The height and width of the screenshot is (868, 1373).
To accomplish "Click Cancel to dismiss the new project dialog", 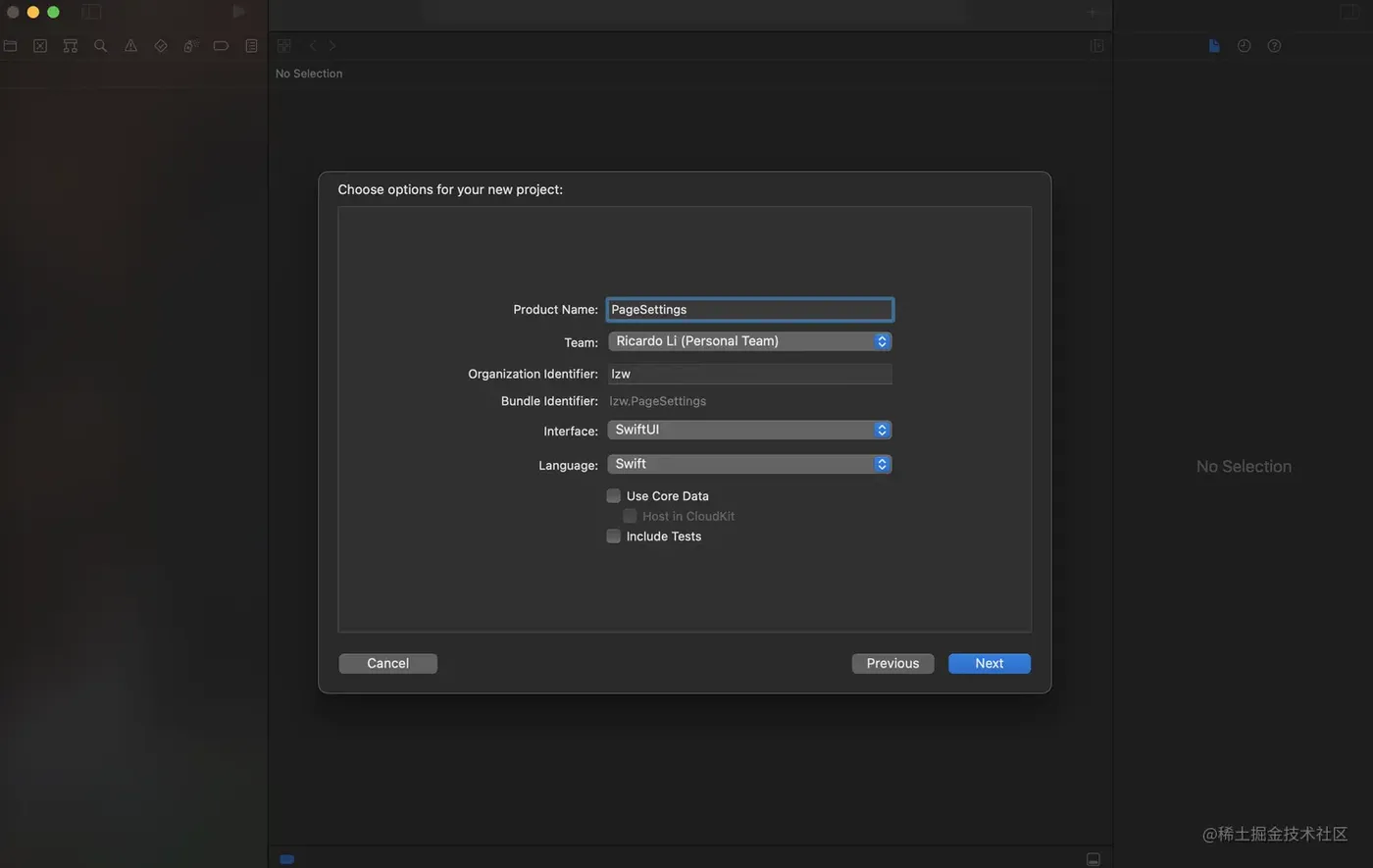I will coord(388,663).
